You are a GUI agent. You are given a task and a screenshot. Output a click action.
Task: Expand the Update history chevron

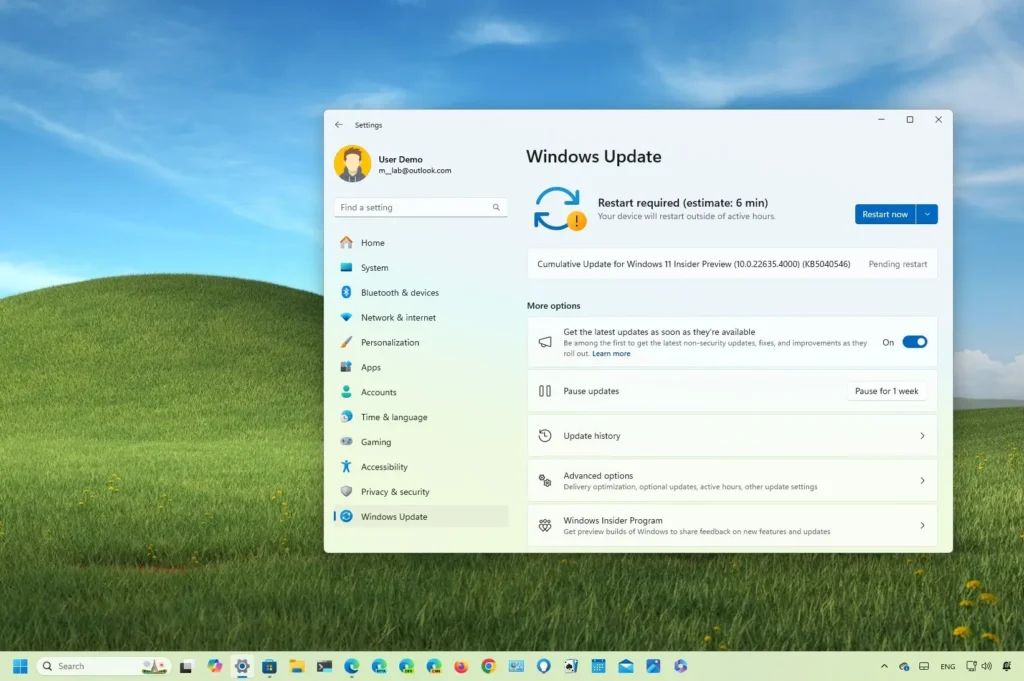[x=922, y=436]
